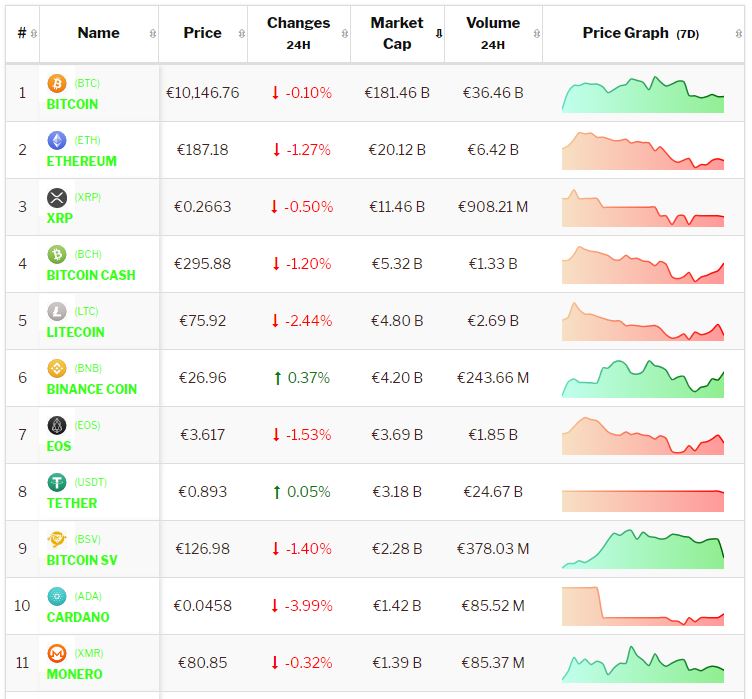752x699 pixels.
Task: Select the Monero orange logo icon
Action: (57, 654)
